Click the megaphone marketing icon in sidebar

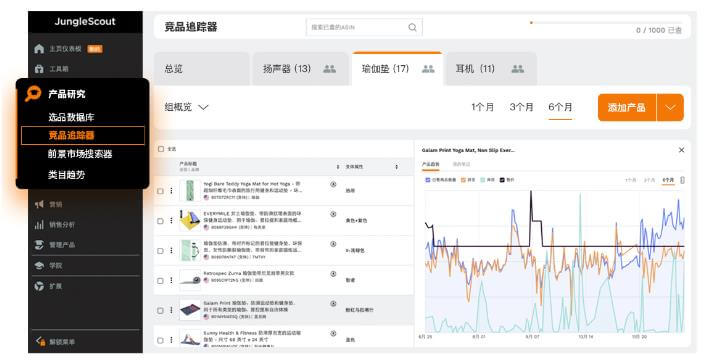click(39, 204)
